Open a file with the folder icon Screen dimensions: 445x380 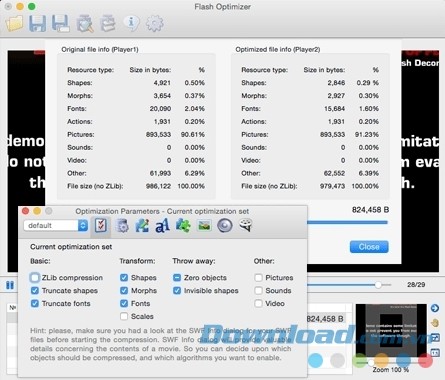pyautogui.click(x=14, y=23)
